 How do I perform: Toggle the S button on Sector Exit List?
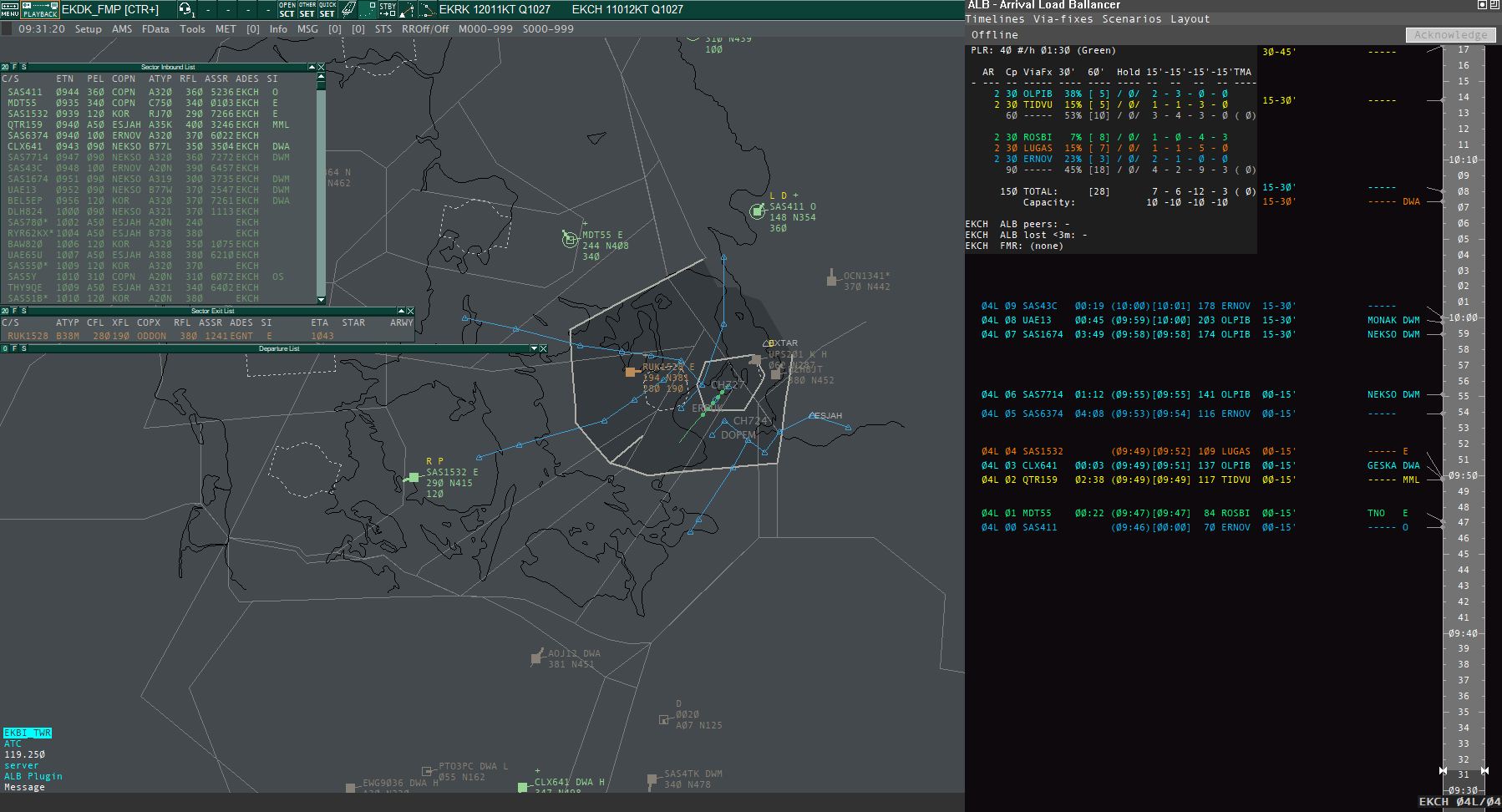tap(23, 311)
